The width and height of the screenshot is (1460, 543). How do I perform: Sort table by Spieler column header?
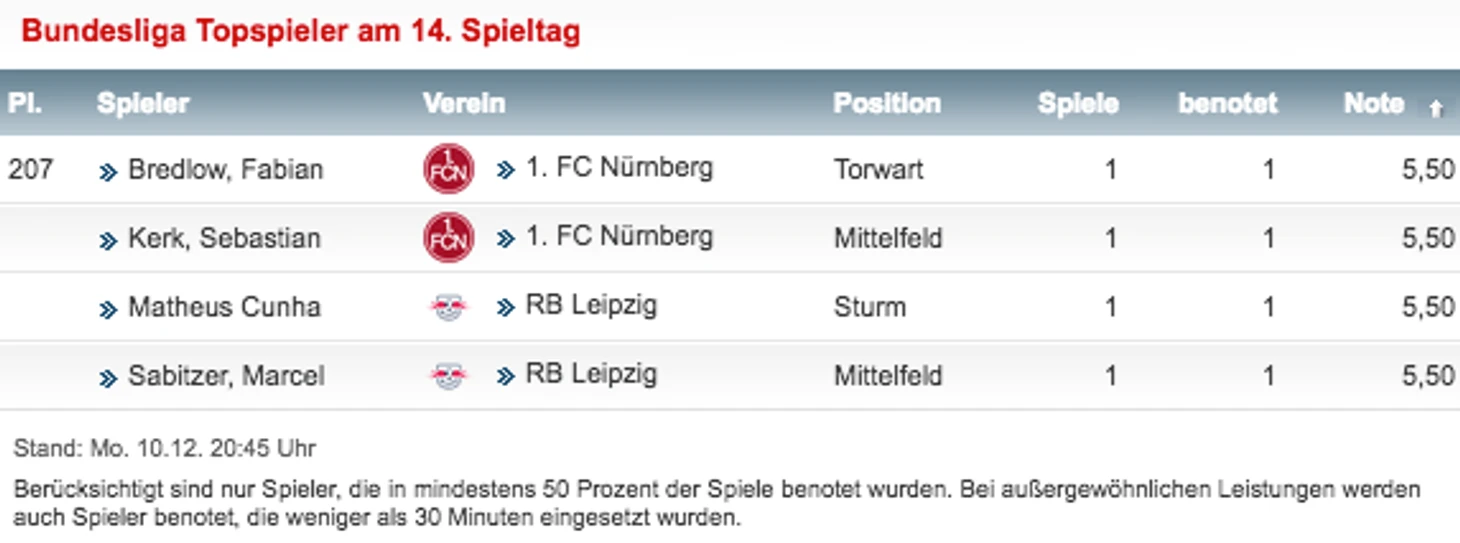pyautogui.click(x=143, y=103)
